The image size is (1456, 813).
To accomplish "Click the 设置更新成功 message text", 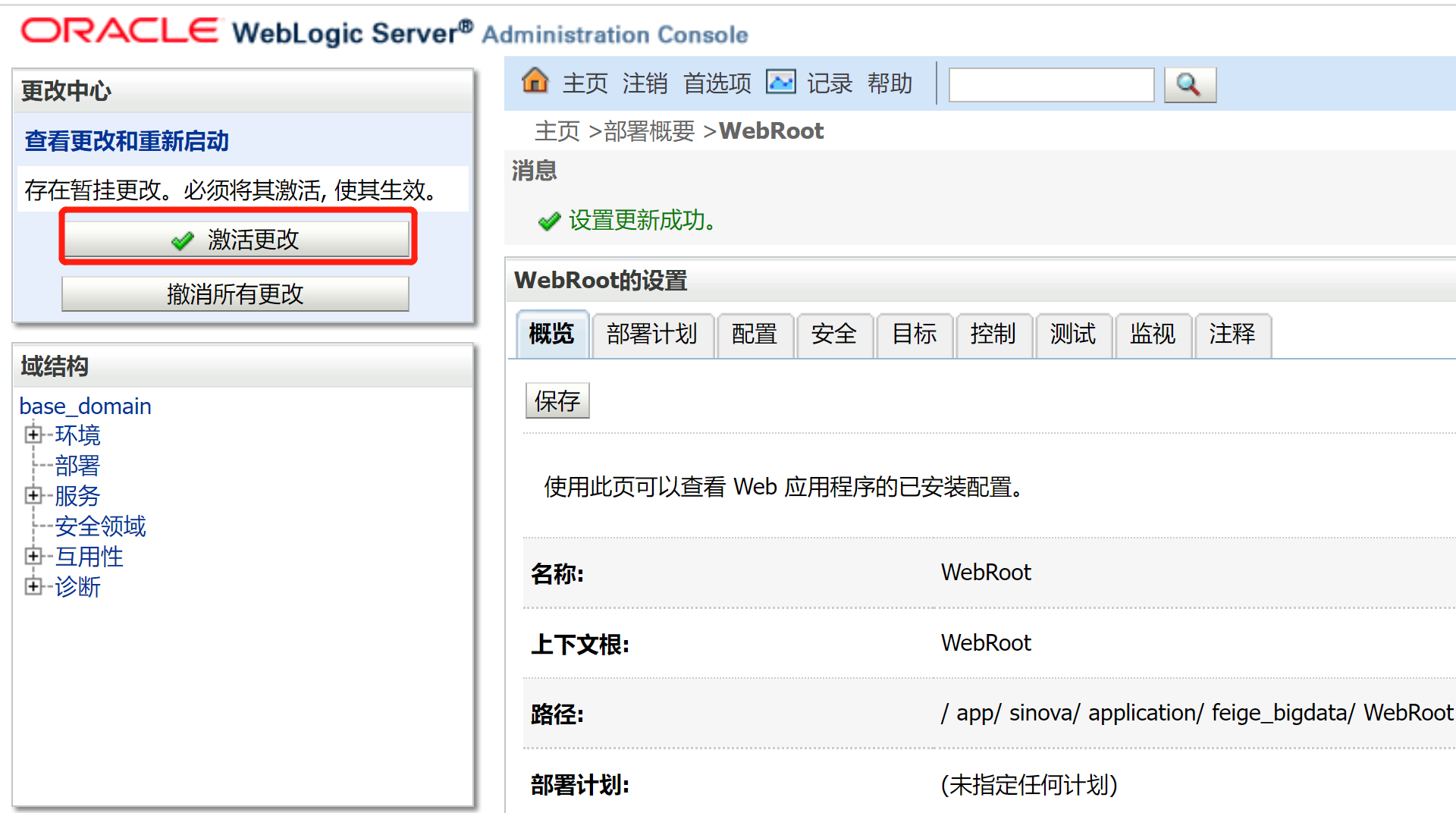I will click(642, 220).
